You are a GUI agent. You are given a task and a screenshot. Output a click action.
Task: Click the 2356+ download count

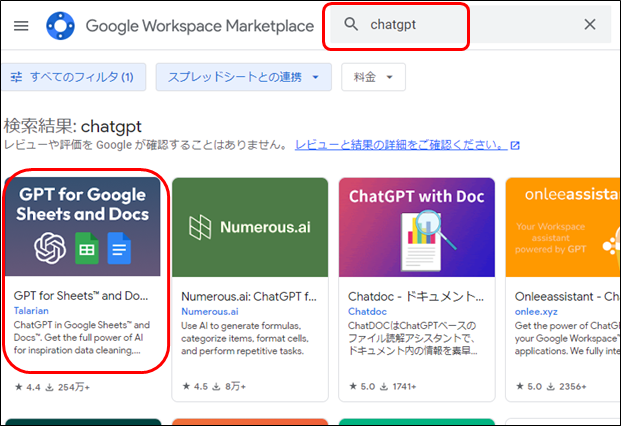coord(572,386)
